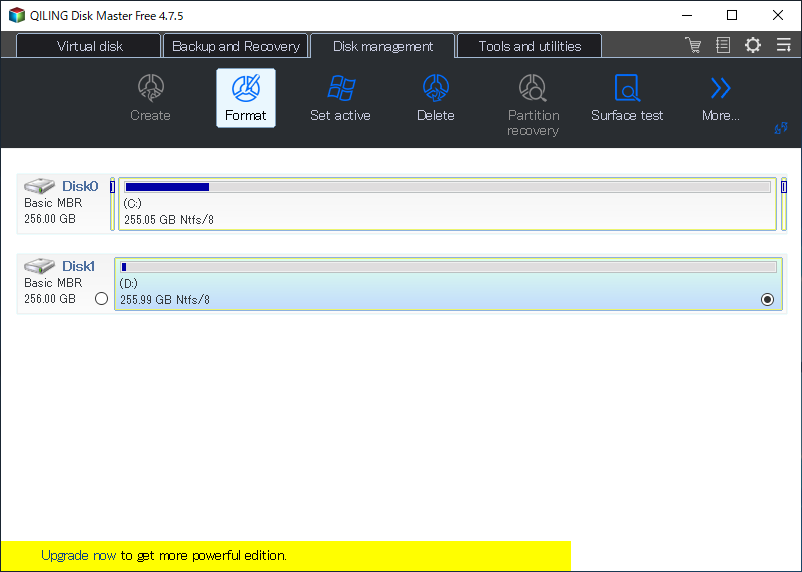The image size is (802, 572).
Task: Open the shopping cart icon
Action: point(693,45)
